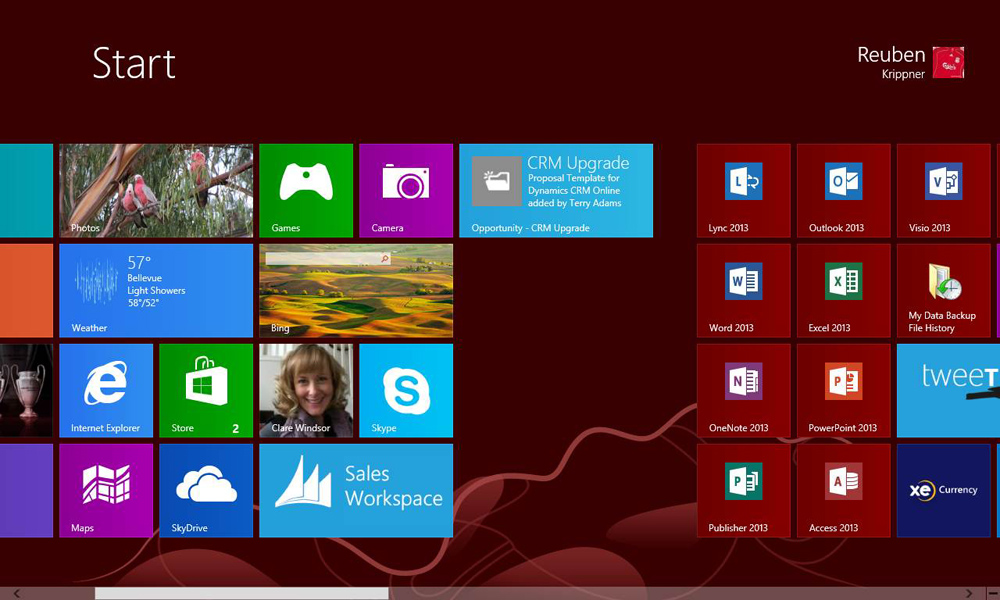
Task: Open the Photos tile with birds
Action: click(x=156, y=190)
